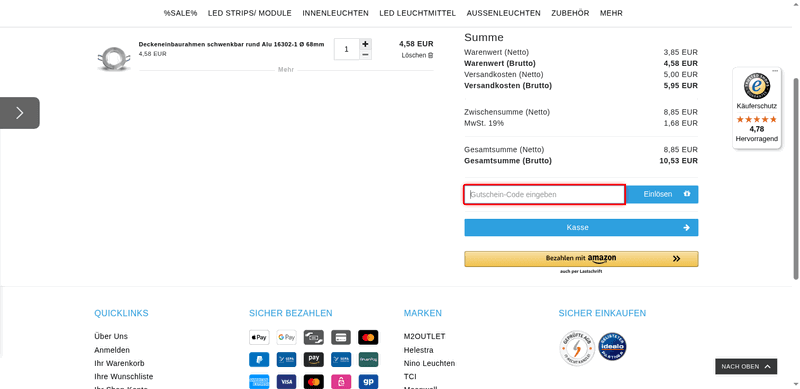Open the TCI brand link
800x389 pixels.
point(410,377)
